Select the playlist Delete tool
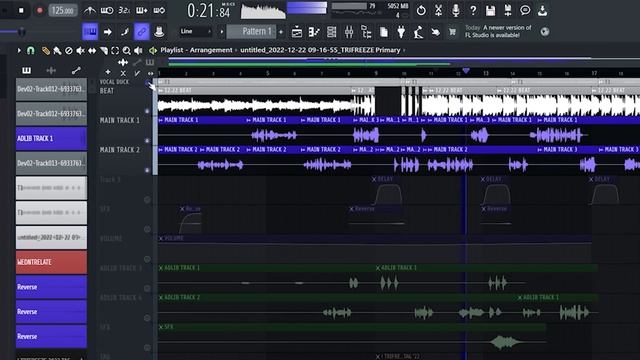Image resolution: width=640 pixels, height=360 pixels. coord(69,50)
